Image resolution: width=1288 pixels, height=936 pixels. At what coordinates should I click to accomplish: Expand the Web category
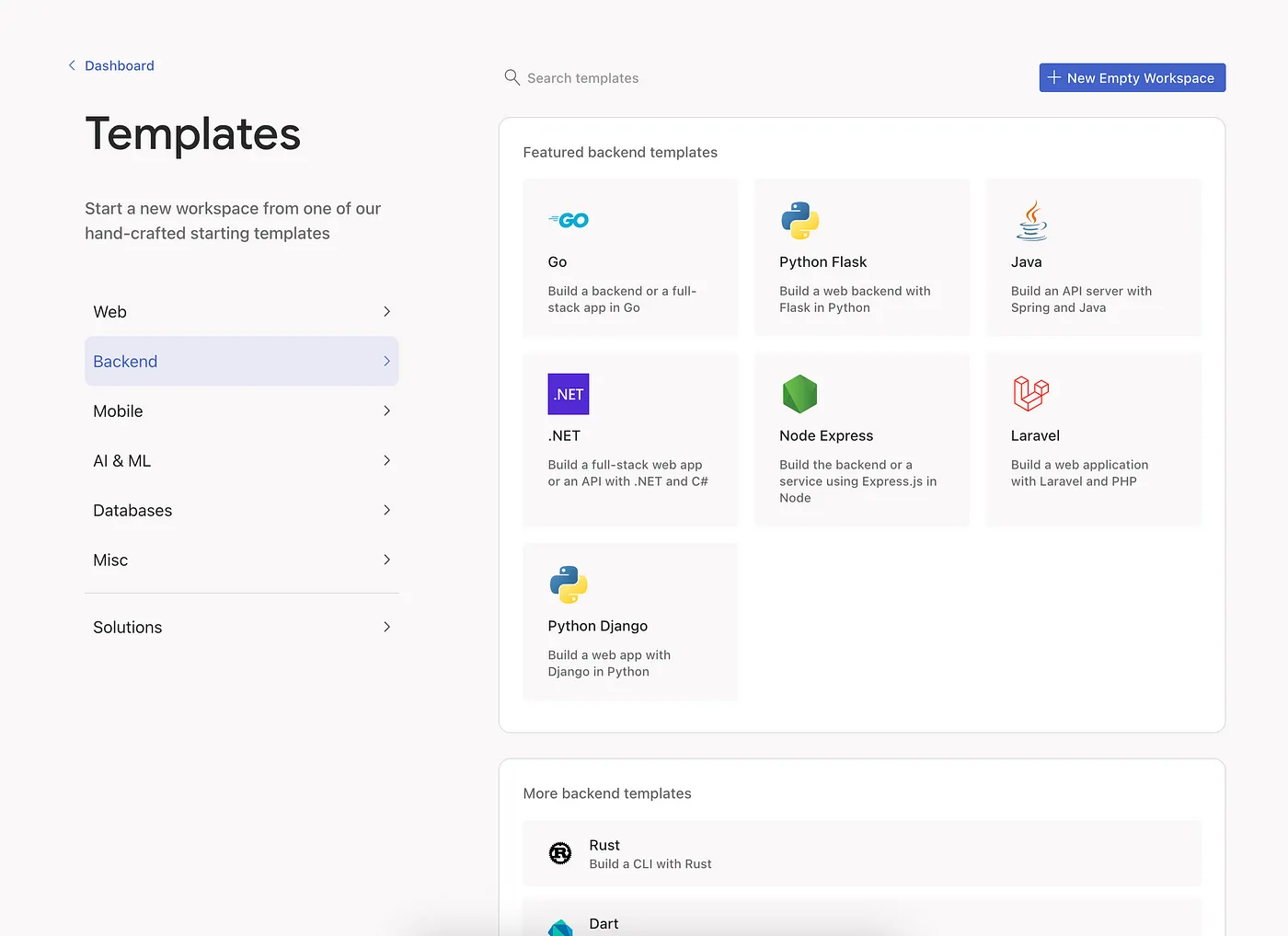pyautogui.click(x=241, y=311)
